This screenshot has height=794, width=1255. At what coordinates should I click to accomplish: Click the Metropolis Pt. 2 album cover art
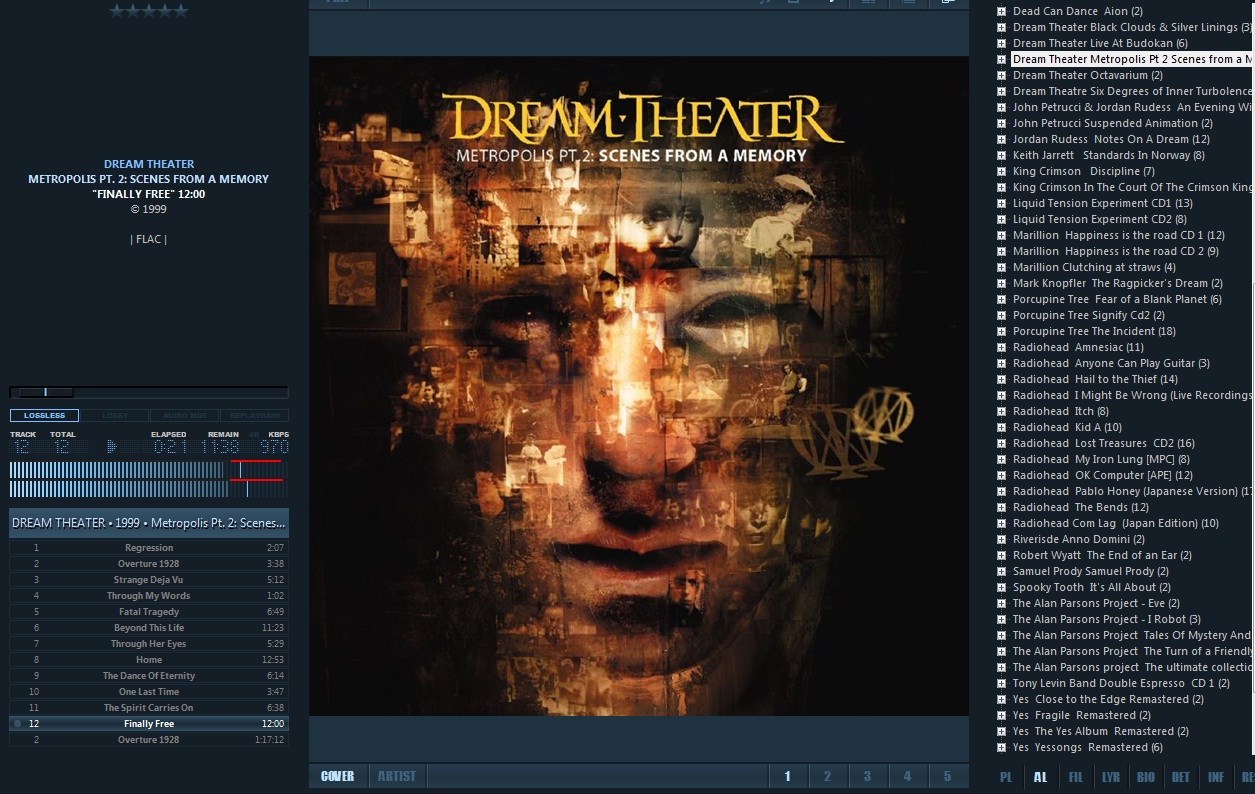tap(639, 386)
